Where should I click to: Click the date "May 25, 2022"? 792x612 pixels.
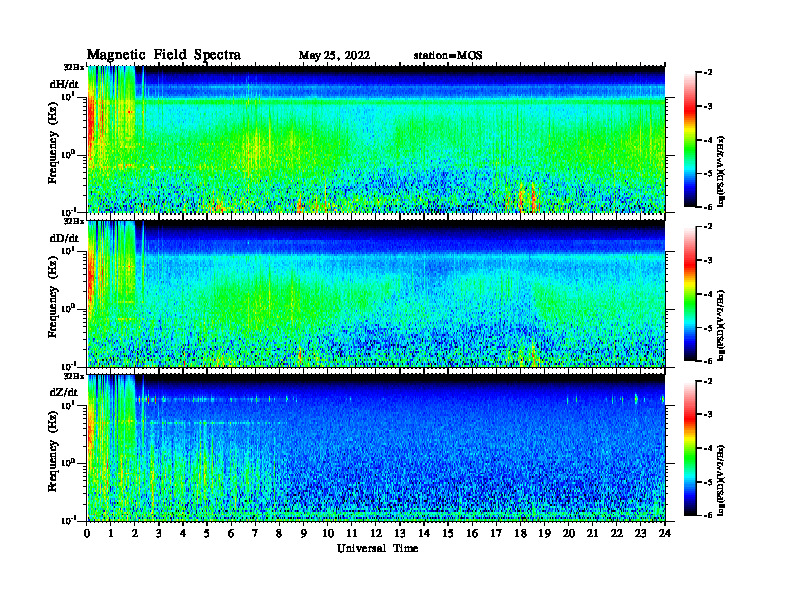click(334, 56)
